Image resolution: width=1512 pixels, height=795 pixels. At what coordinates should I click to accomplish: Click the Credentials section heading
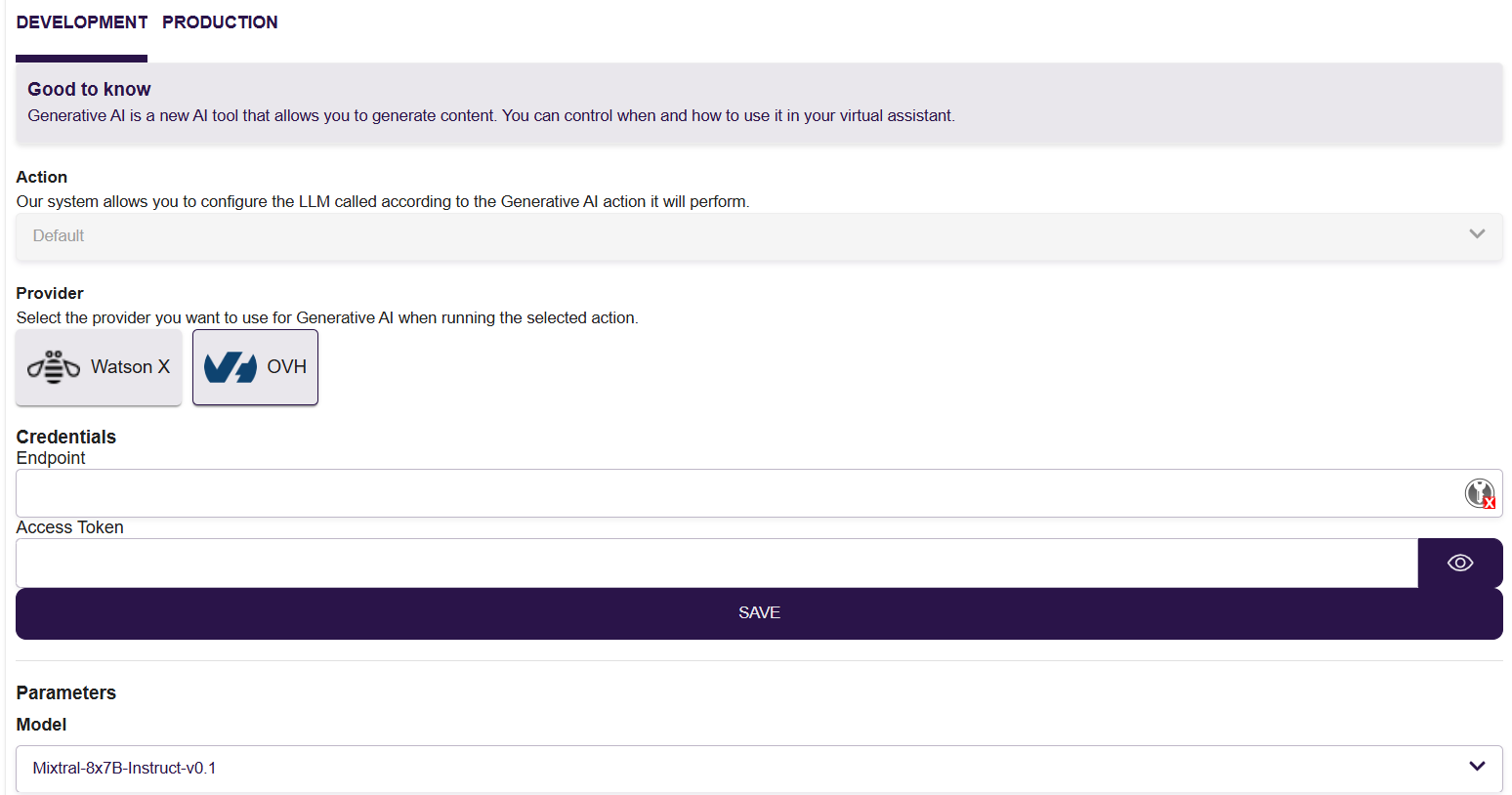pos(66,437)
